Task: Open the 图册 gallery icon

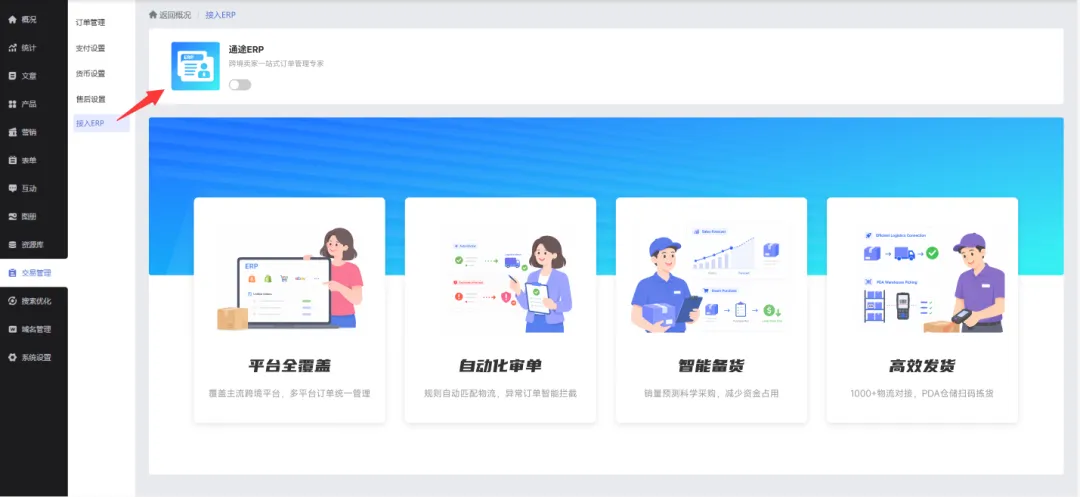Action: (12, 216)
